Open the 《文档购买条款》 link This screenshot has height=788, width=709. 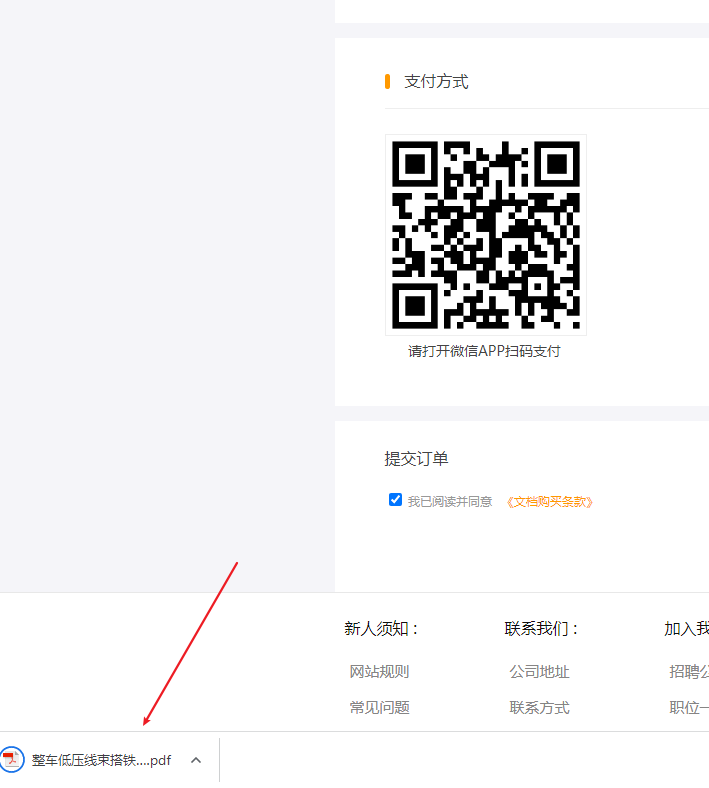tap(550, 502)
